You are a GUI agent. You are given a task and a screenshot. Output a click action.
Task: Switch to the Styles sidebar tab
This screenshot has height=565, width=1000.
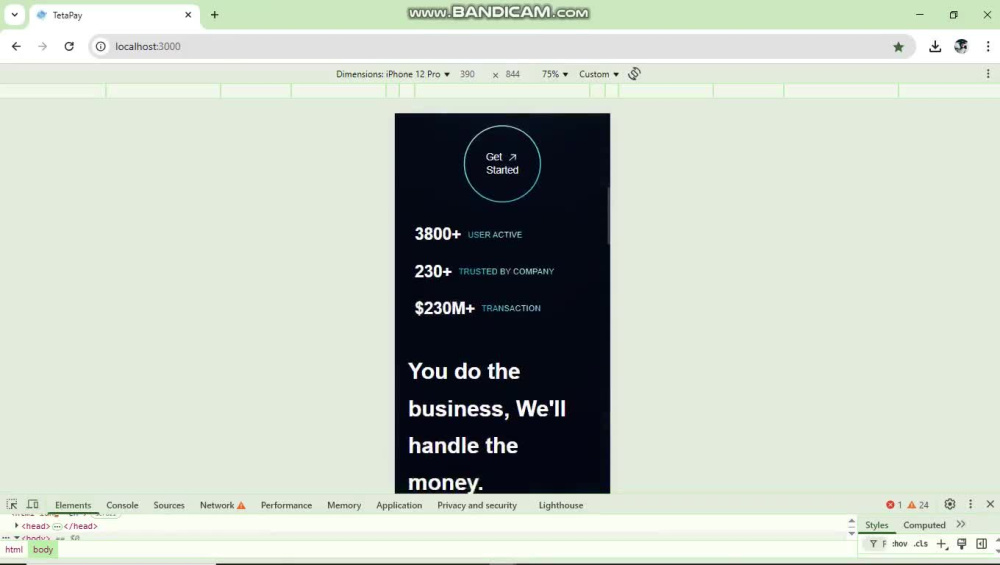click(876, 525)
